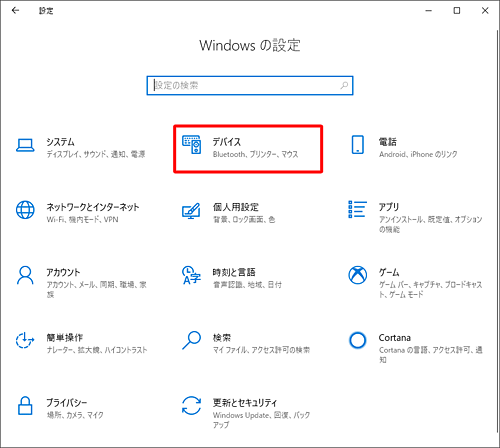The width and height of the screenshot is (500, 448).
Task: Click the Windows の設定 page title
Action: (250, 45)
